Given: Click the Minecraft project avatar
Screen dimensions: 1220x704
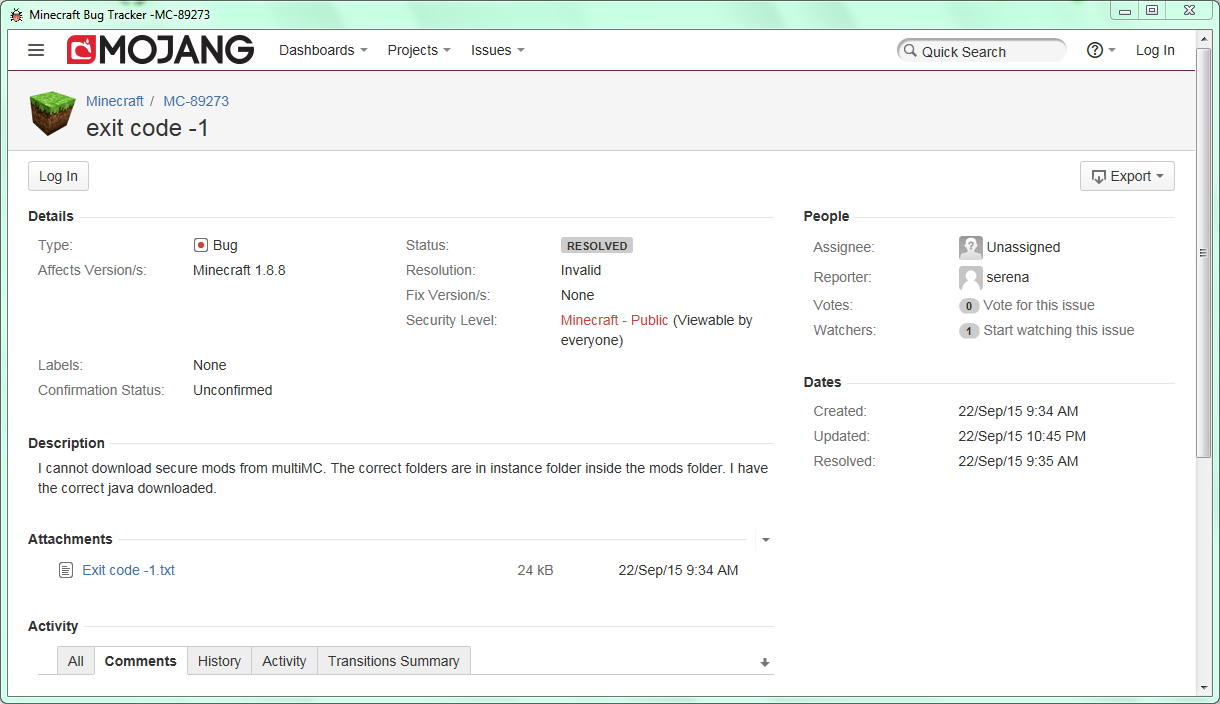Looking at the screenshot, I should click(52, 113).
